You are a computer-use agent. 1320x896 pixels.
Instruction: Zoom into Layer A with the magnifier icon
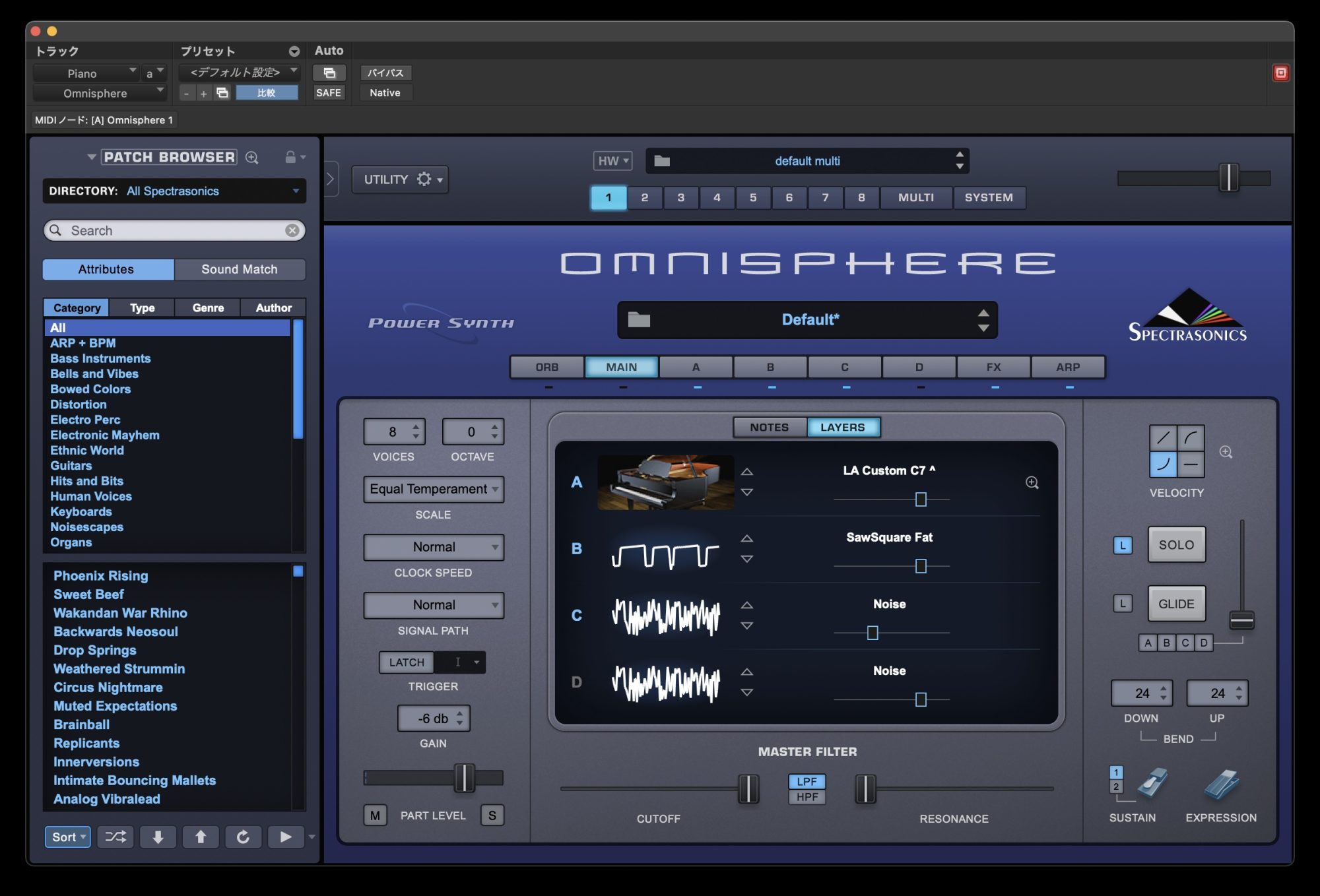coord(1032,482)
